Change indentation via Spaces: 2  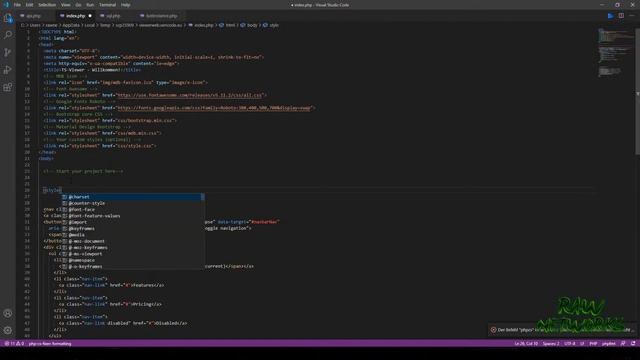551,344
